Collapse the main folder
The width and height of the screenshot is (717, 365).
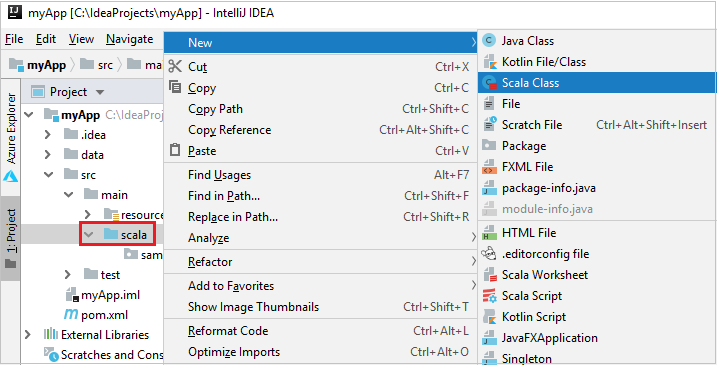[69, 195]
